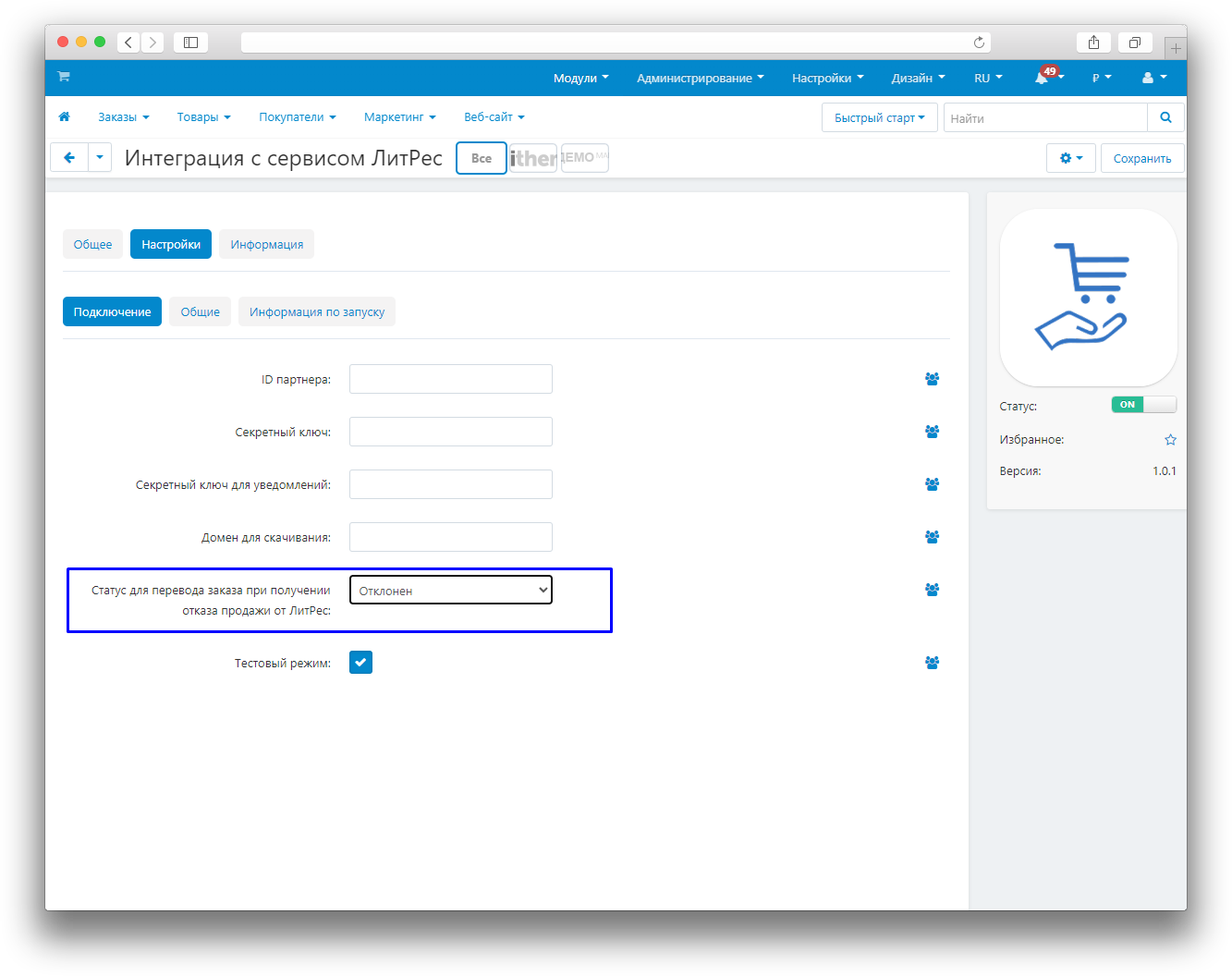Focus the ID партнера field

point(451,379)
